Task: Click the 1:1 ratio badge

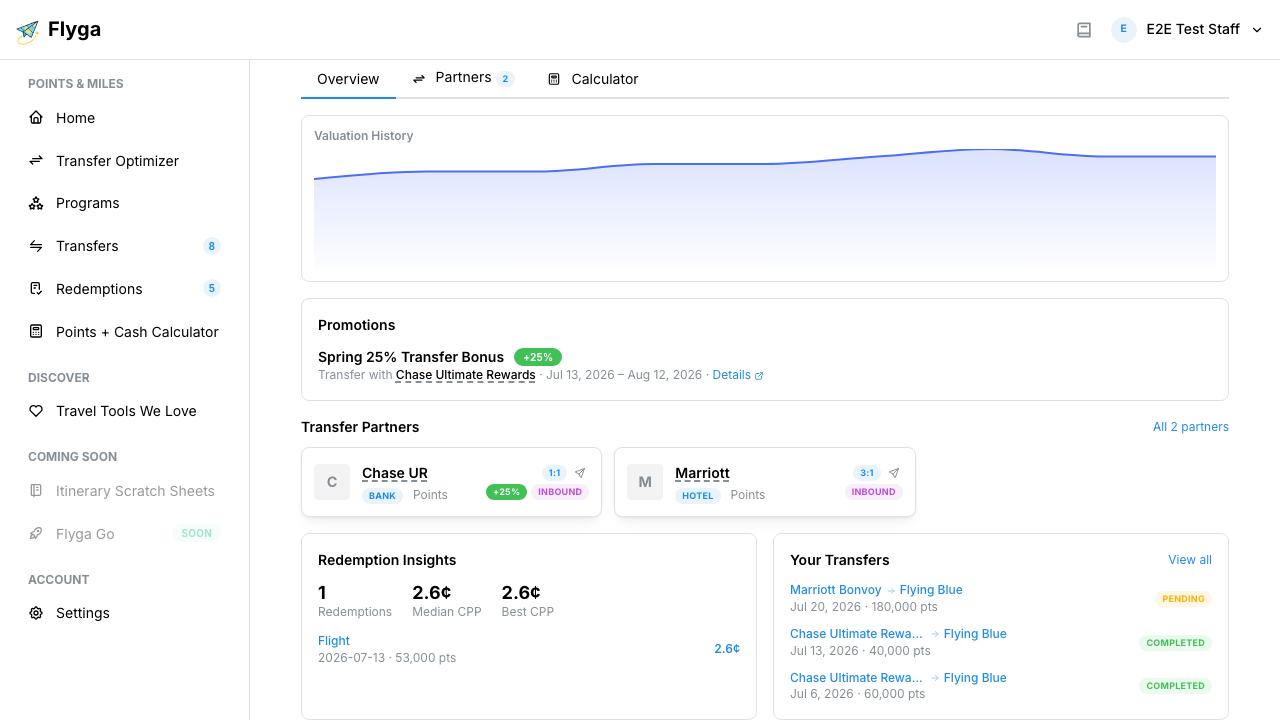Action: [554, 473]
